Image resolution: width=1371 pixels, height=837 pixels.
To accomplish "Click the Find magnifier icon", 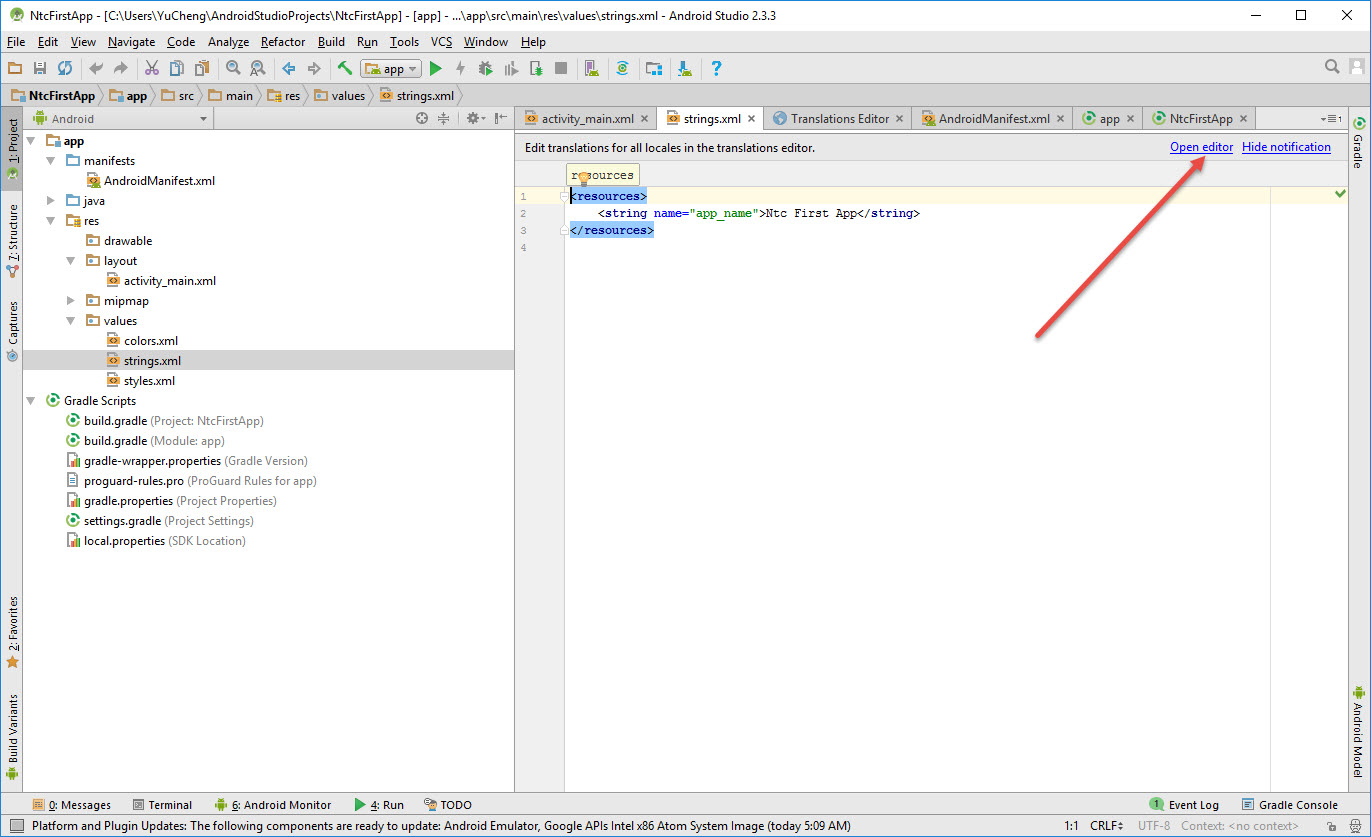I will (233, 68).
